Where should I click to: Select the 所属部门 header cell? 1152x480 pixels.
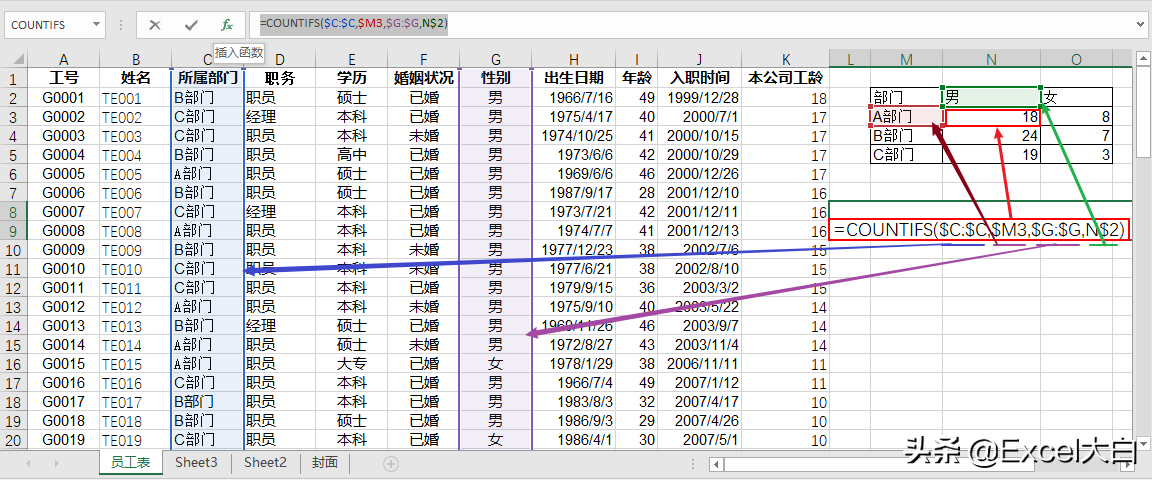(x=207, y=78)
